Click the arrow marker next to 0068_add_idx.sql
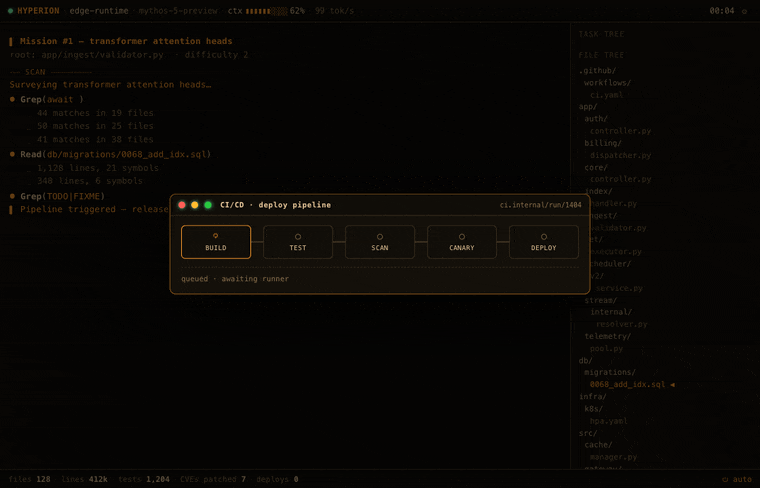This screenshot has width=760, height=488. point(672,384)
